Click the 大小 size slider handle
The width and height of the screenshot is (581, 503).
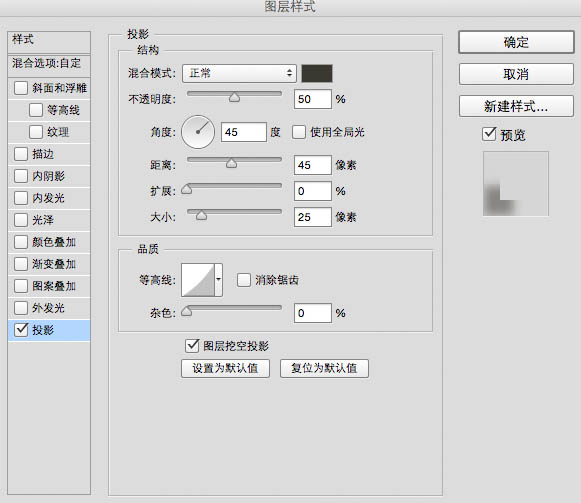pyautogui.click(x=201, y=215)
